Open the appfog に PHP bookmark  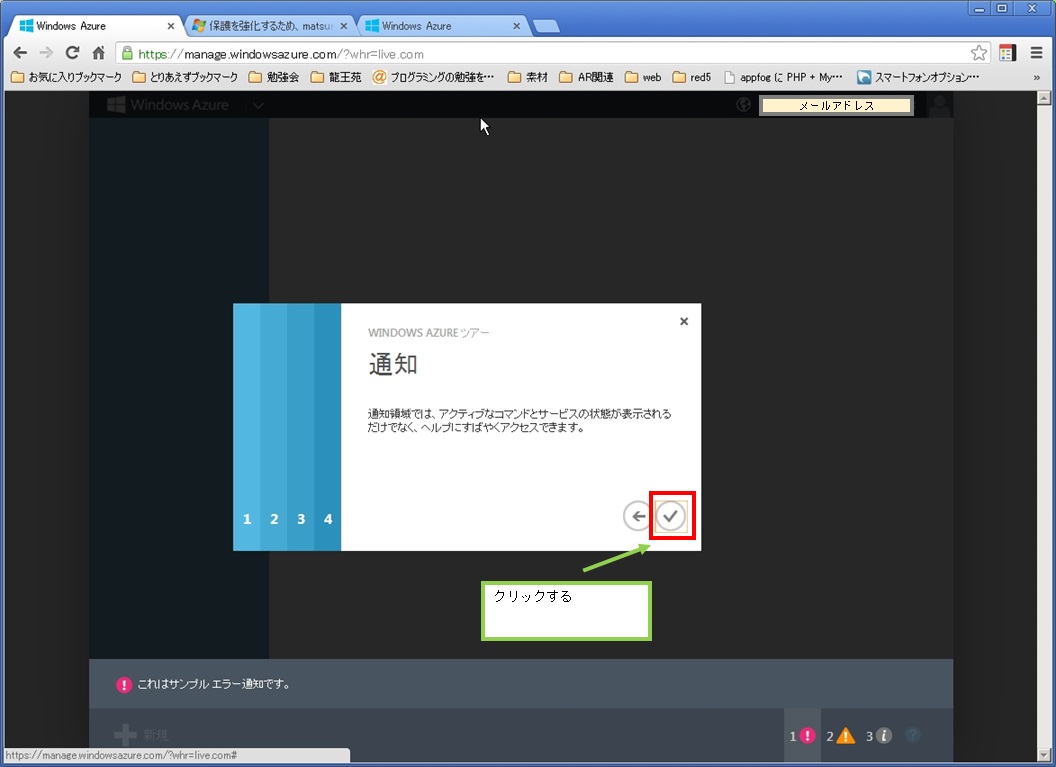[783, 77]
